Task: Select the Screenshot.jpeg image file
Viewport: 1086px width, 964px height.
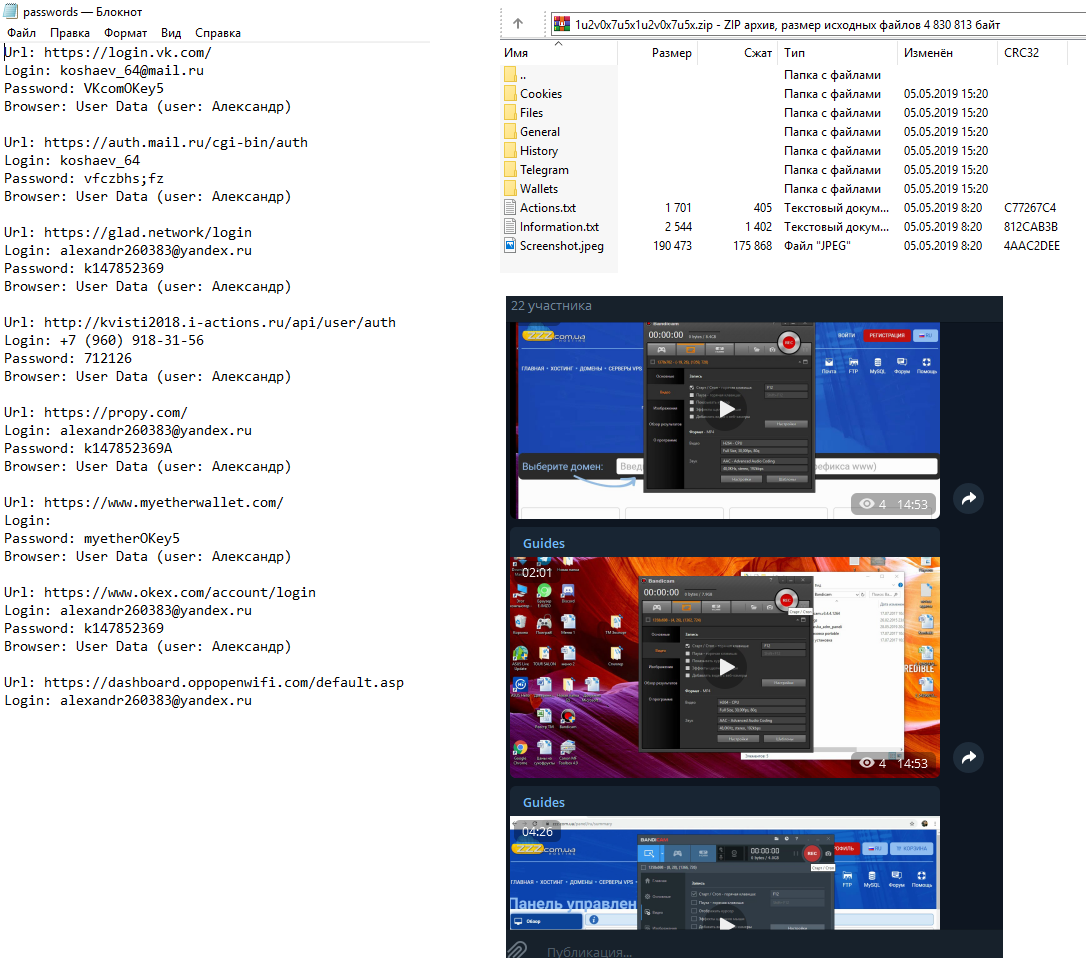Action: (561, 246)
